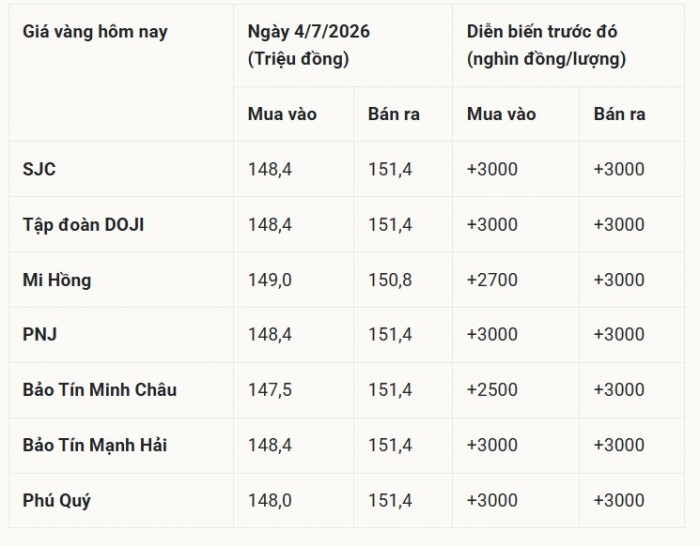Click the 'Giá vàng hôm nay' header cell
Image resolution: width=700 pixels, height=546 pixels.
[x=95, y=32]
